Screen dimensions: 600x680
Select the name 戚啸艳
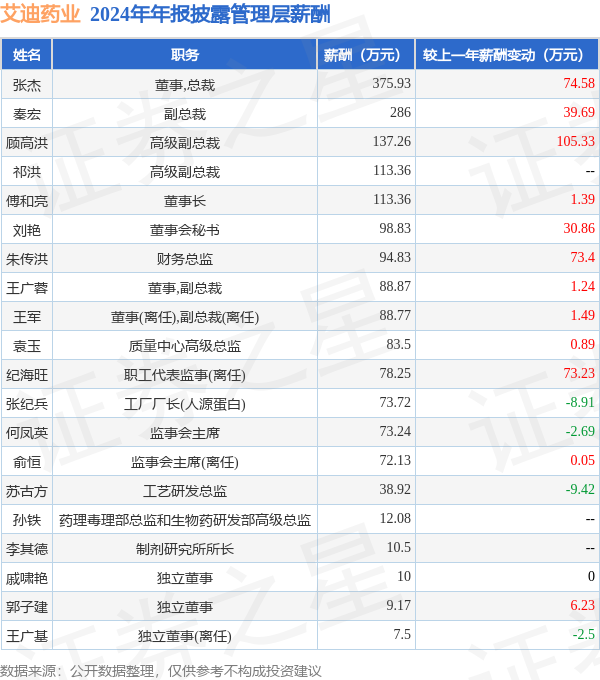[x=27, y=578]
